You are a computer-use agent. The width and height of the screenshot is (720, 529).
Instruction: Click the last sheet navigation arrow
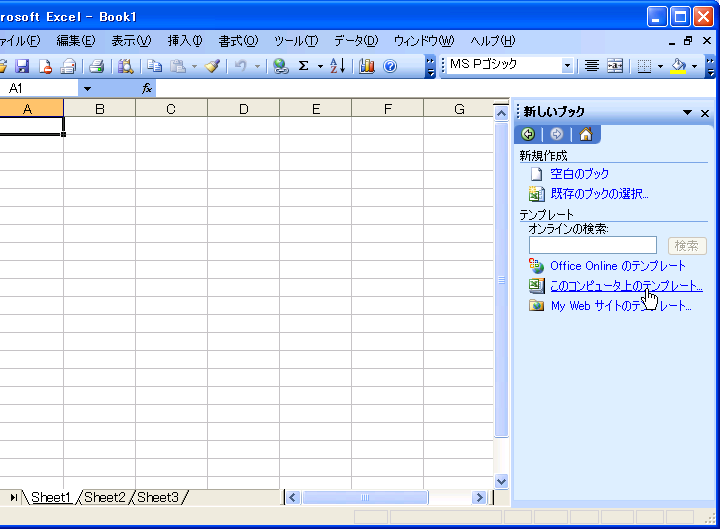[x=13, y=497]
